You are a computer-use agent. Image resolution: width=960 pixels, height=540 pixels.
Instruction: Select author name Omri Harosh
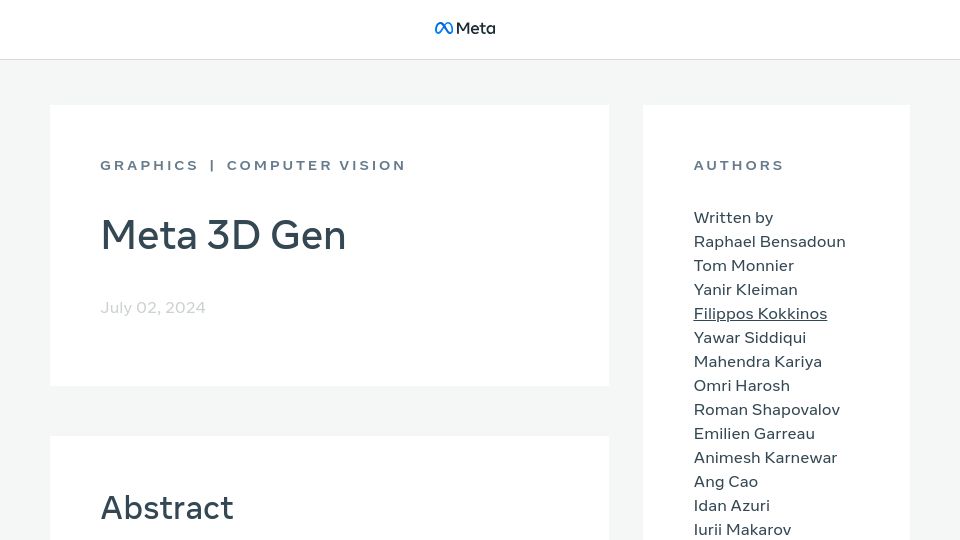741,386
